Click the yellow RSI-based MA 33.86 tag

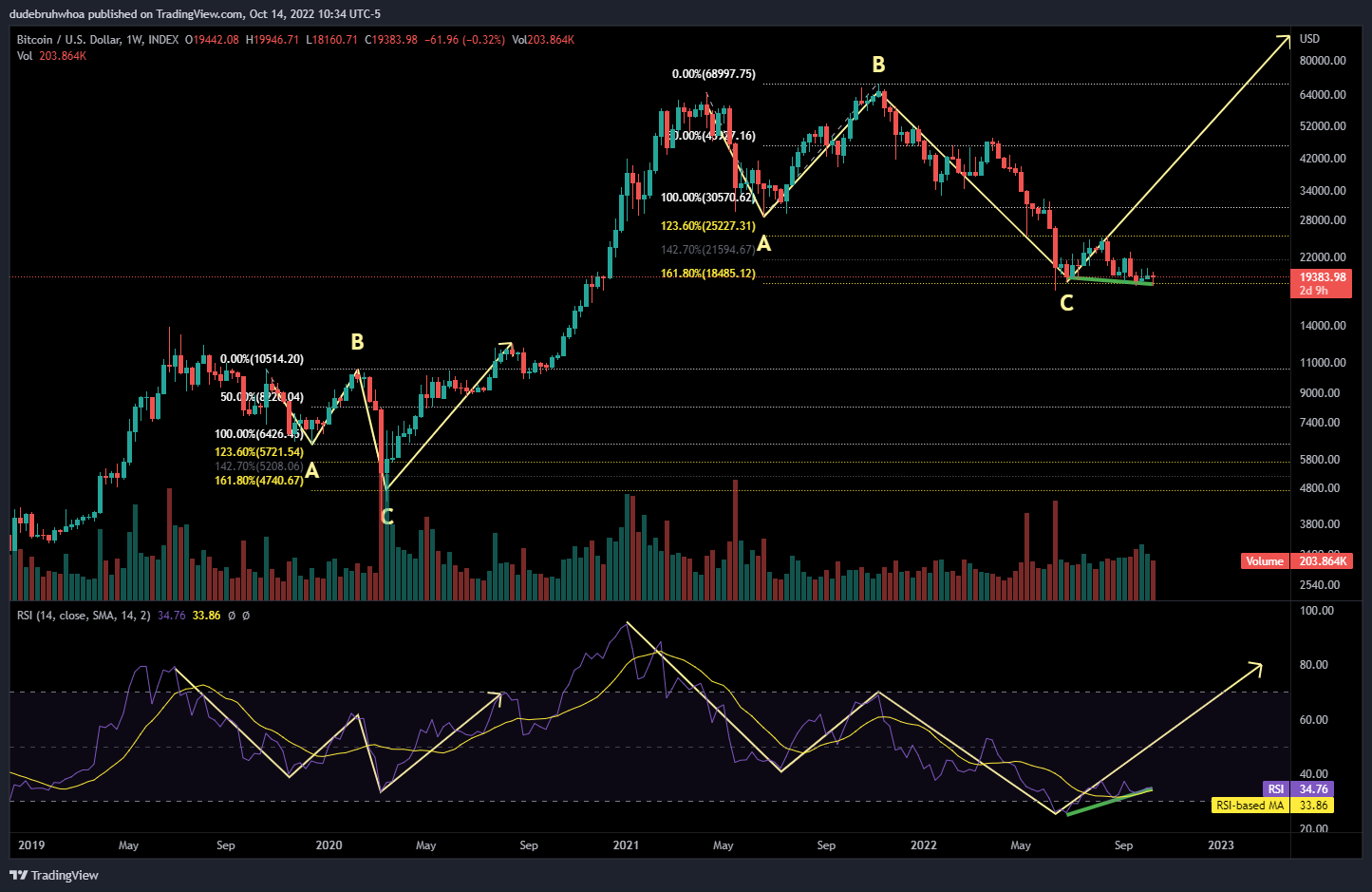(x=1273, y=806)
